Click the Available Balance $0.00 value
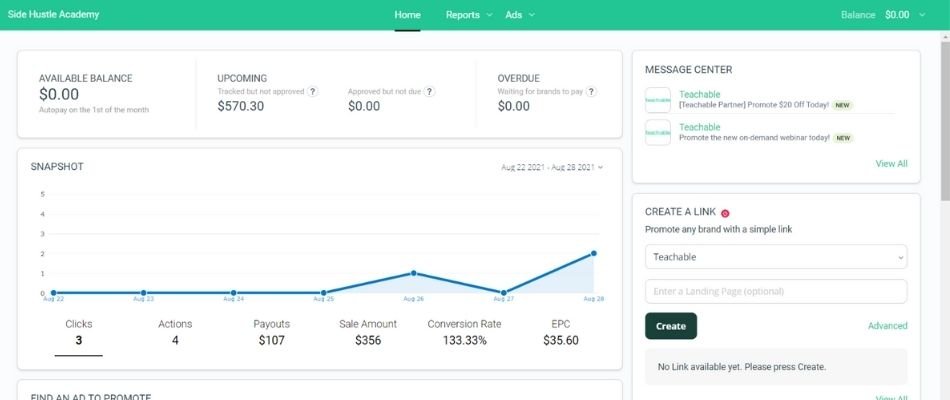Viewport: 950px width, 400px height. click(x=59, y=95)
